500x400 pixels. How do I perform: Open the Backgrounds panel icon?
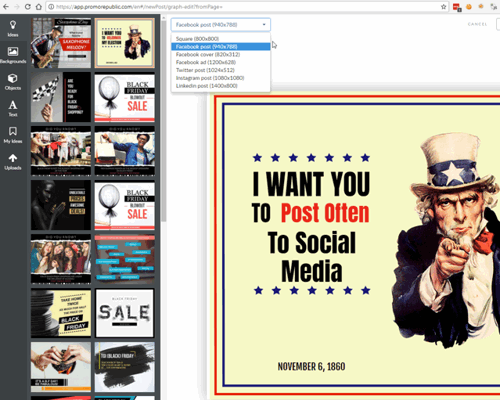pos(13,52)
